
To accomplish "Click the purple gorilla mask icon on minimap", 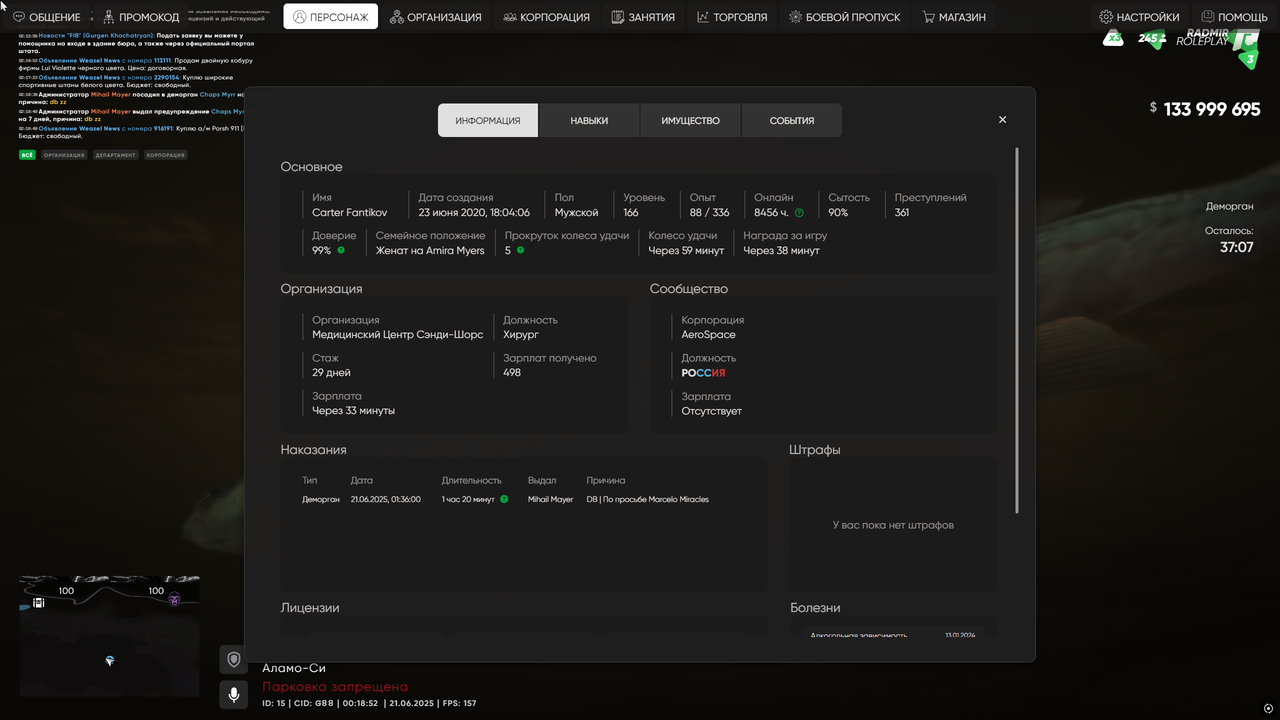I will click(174, 599).
